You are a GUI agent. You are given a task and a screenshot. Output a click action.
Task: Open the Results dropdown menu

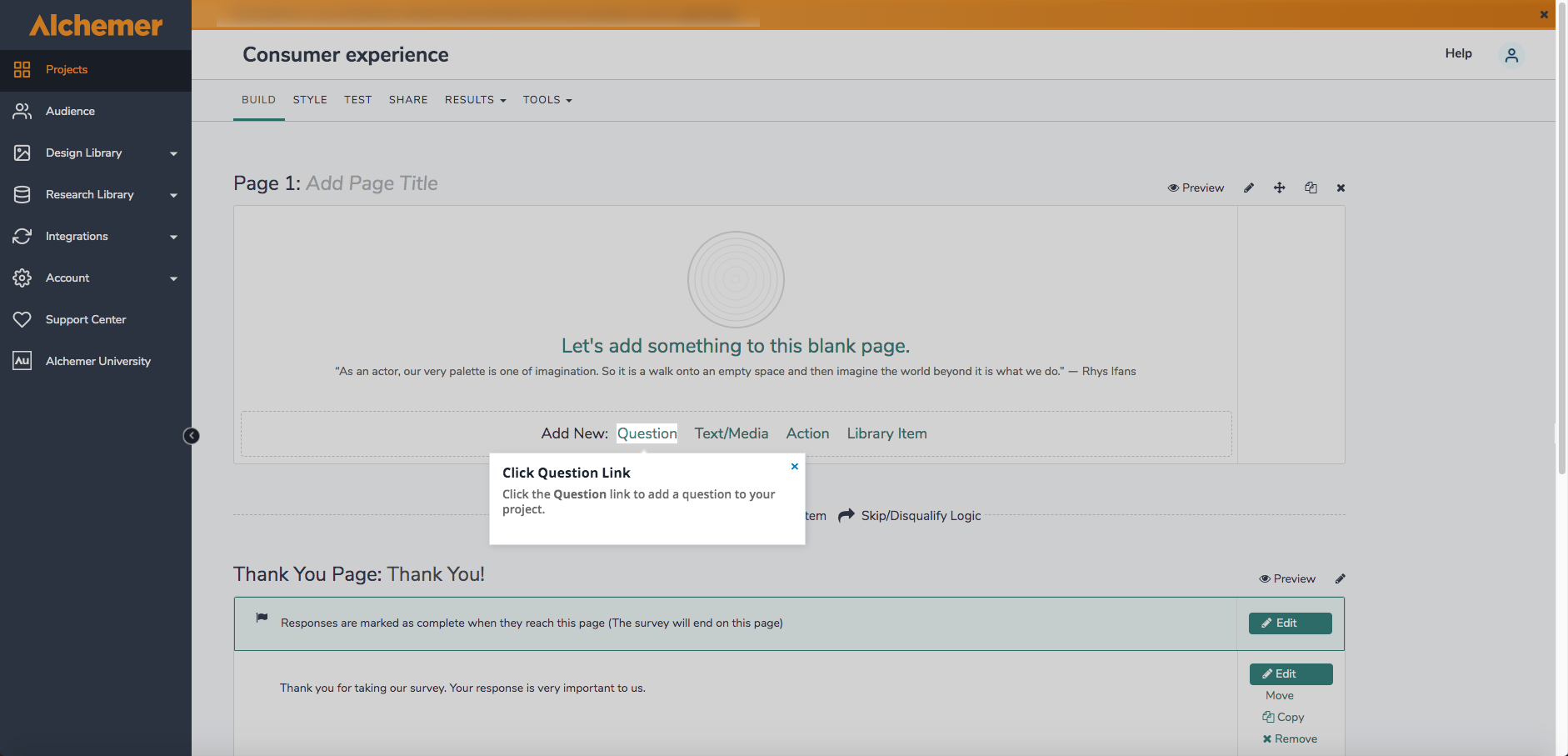475,100
